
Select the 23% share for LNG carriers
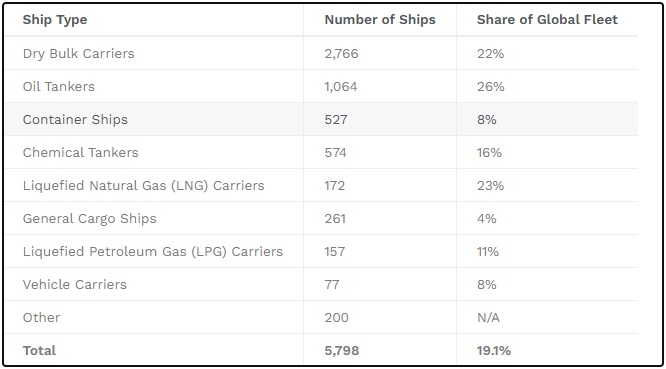(x=491, y=186)
